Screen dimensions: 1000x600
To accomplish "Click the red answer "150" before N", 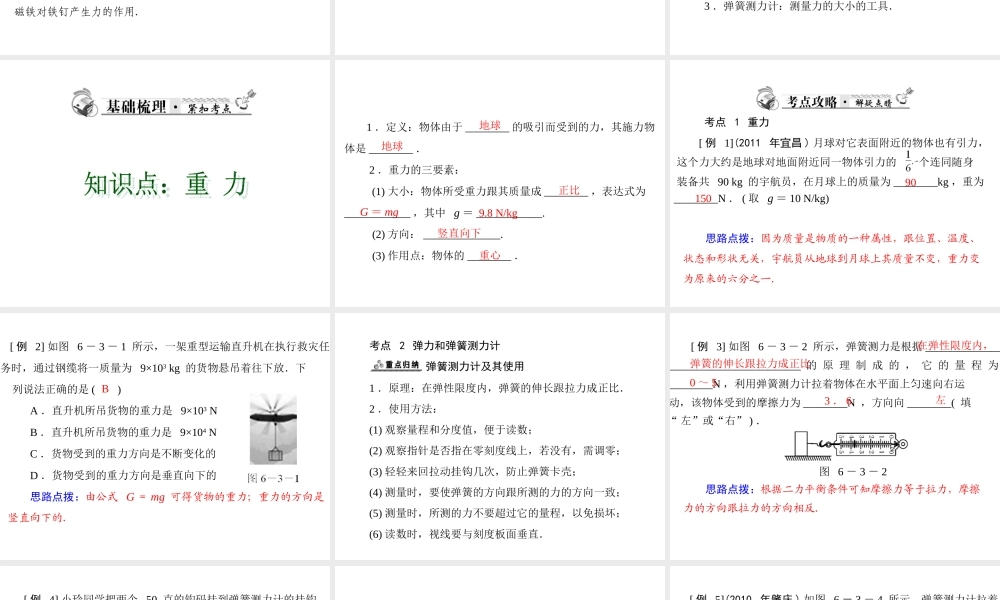I will click(703, 198).
